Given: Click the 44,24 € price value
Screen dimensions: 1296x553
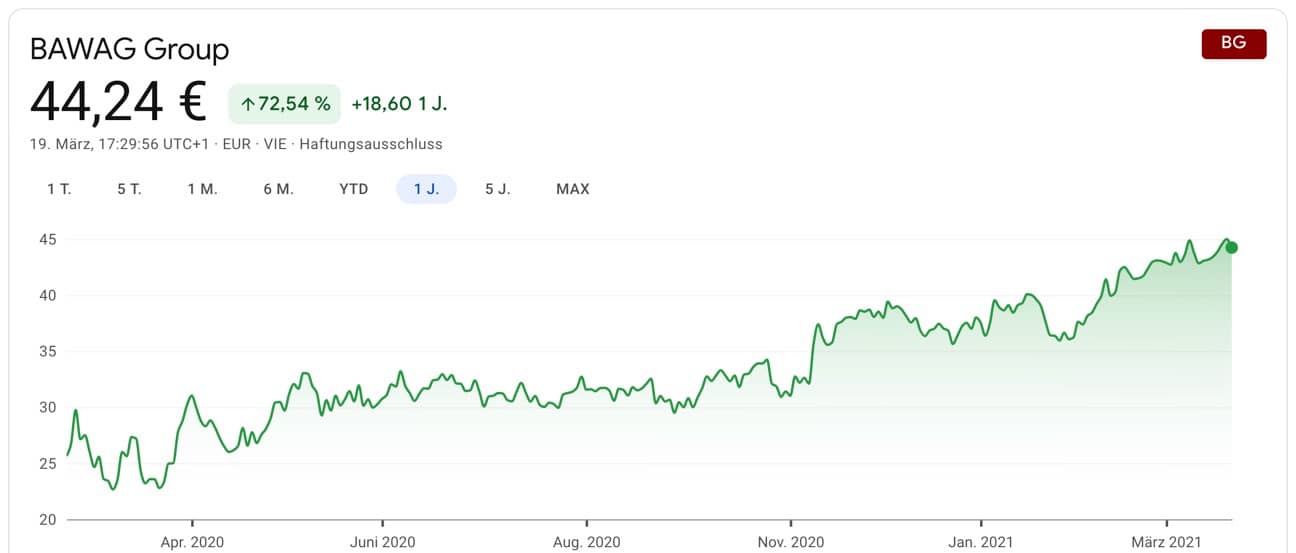Looking at the screenshot, I should click(x=118, y=102).
